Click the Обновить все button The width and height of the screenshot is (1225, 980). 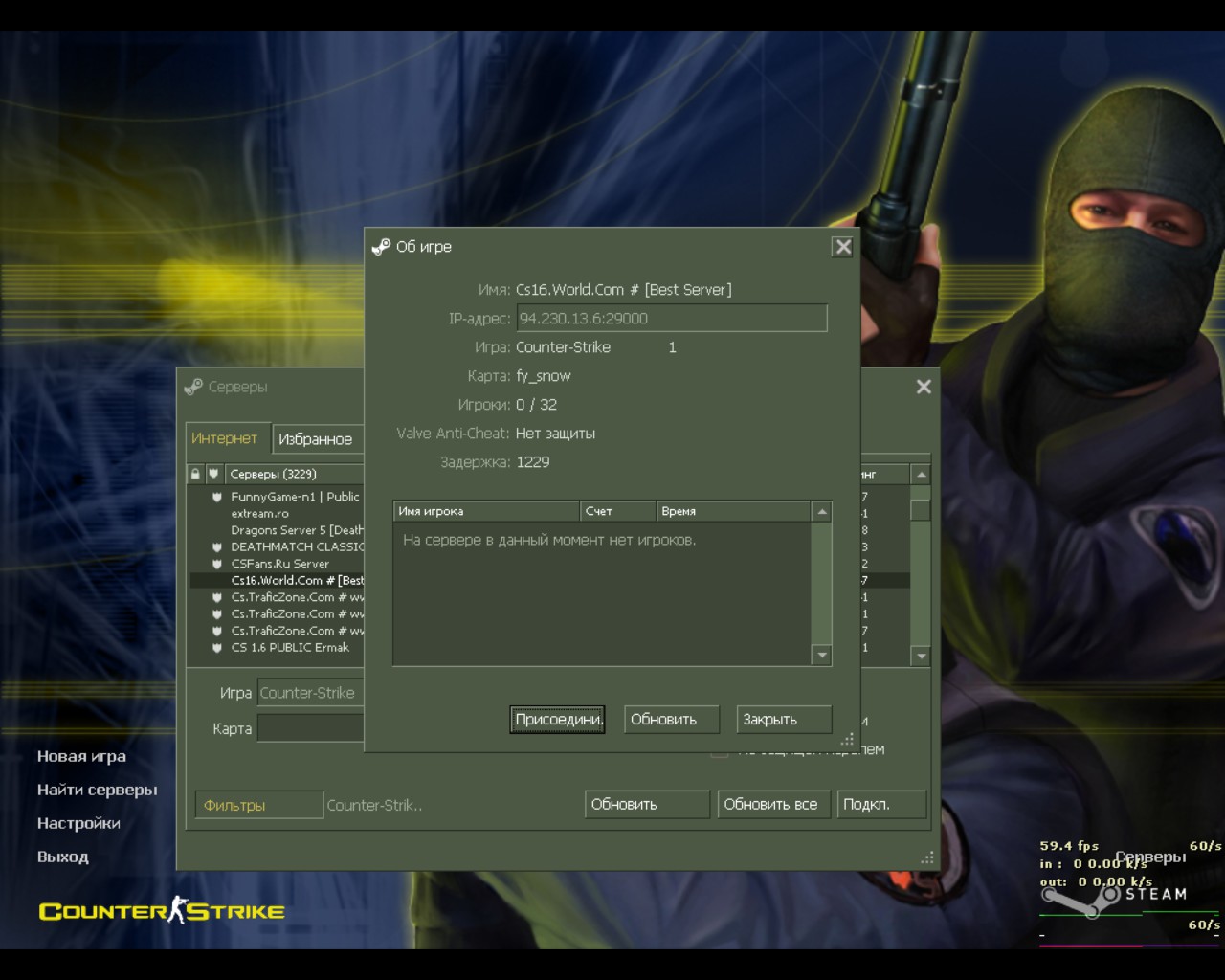coord(774,805)
